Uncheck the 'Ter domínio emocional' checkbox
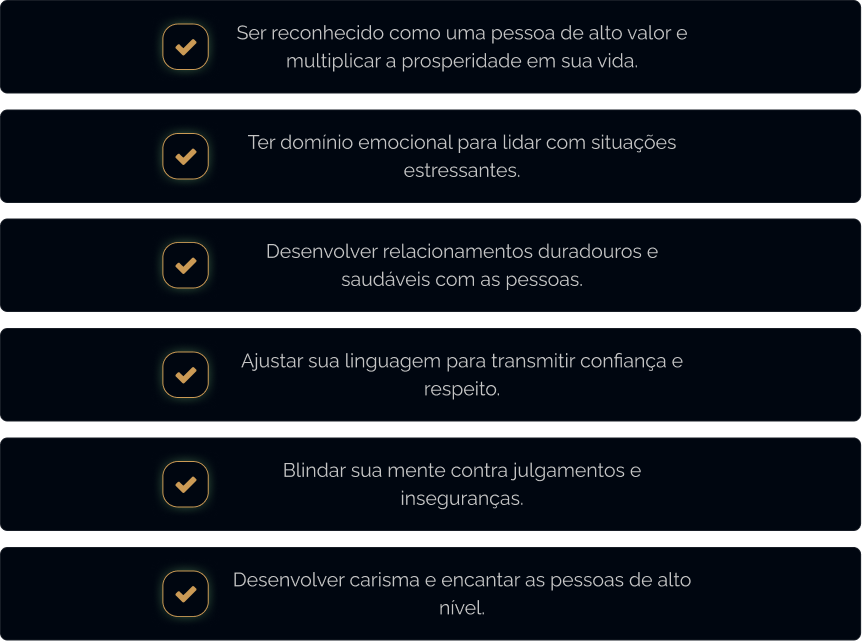The width and height of the screenshot is (862, 641). [185, 156]
